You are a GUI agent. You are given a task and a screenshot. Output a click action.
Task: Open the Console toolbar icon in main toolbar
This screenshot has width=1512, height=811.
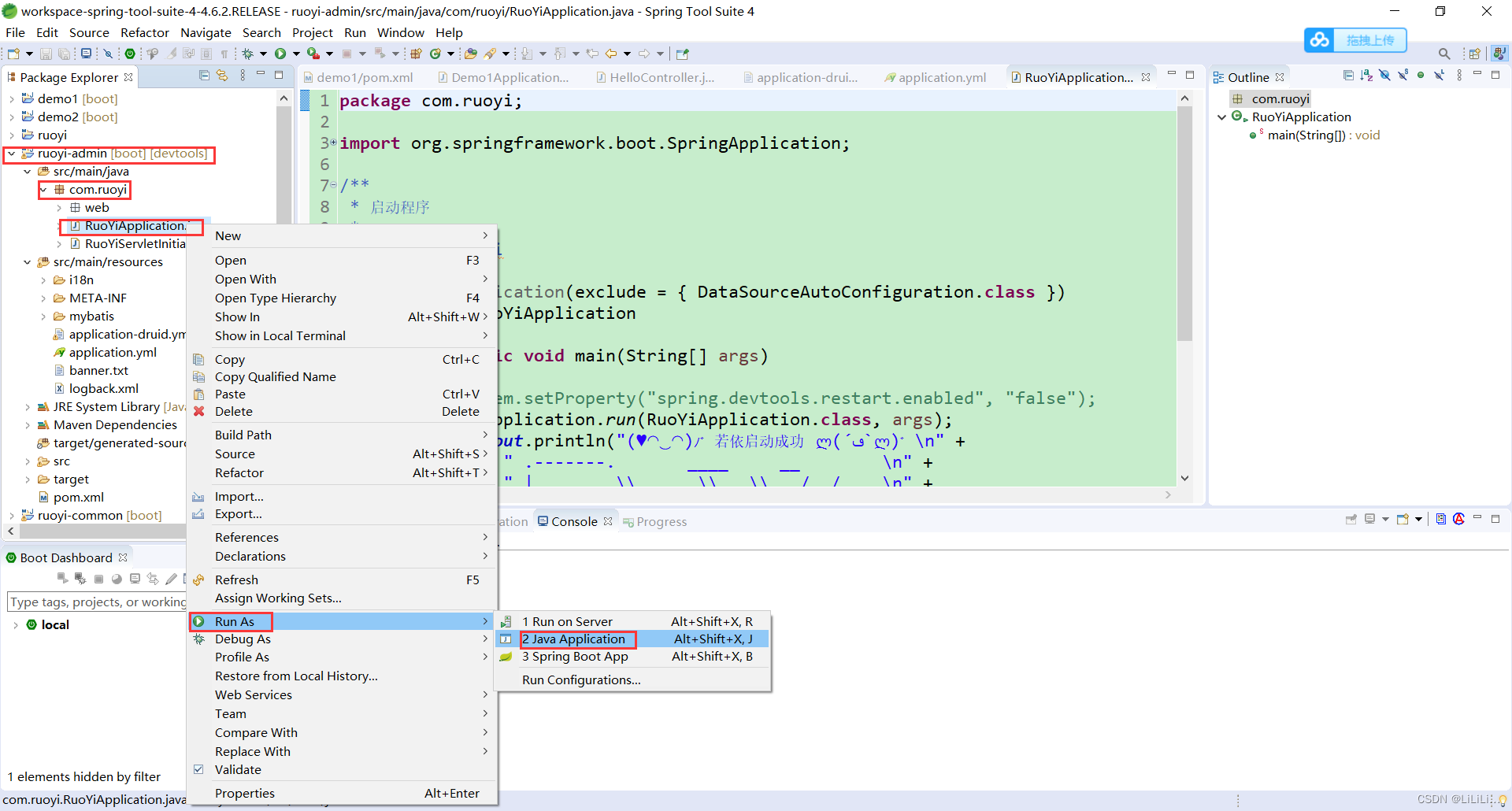tap(87, 54)
